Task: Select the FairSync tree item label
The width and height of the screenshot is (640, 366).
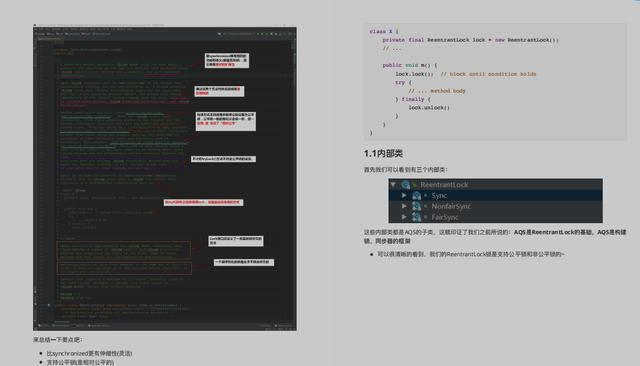Action: coord(445,217)
